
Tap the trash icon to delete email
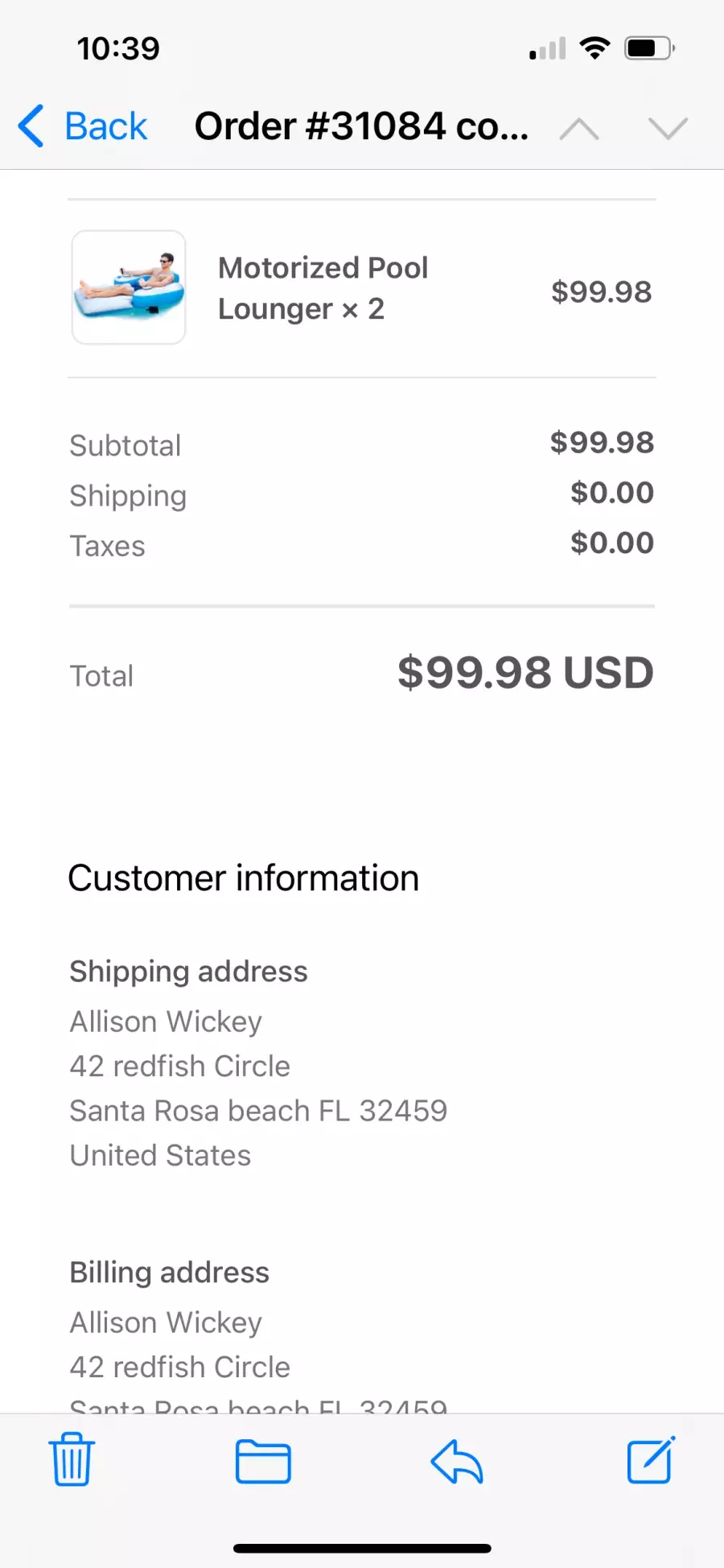click(72, 1459)
